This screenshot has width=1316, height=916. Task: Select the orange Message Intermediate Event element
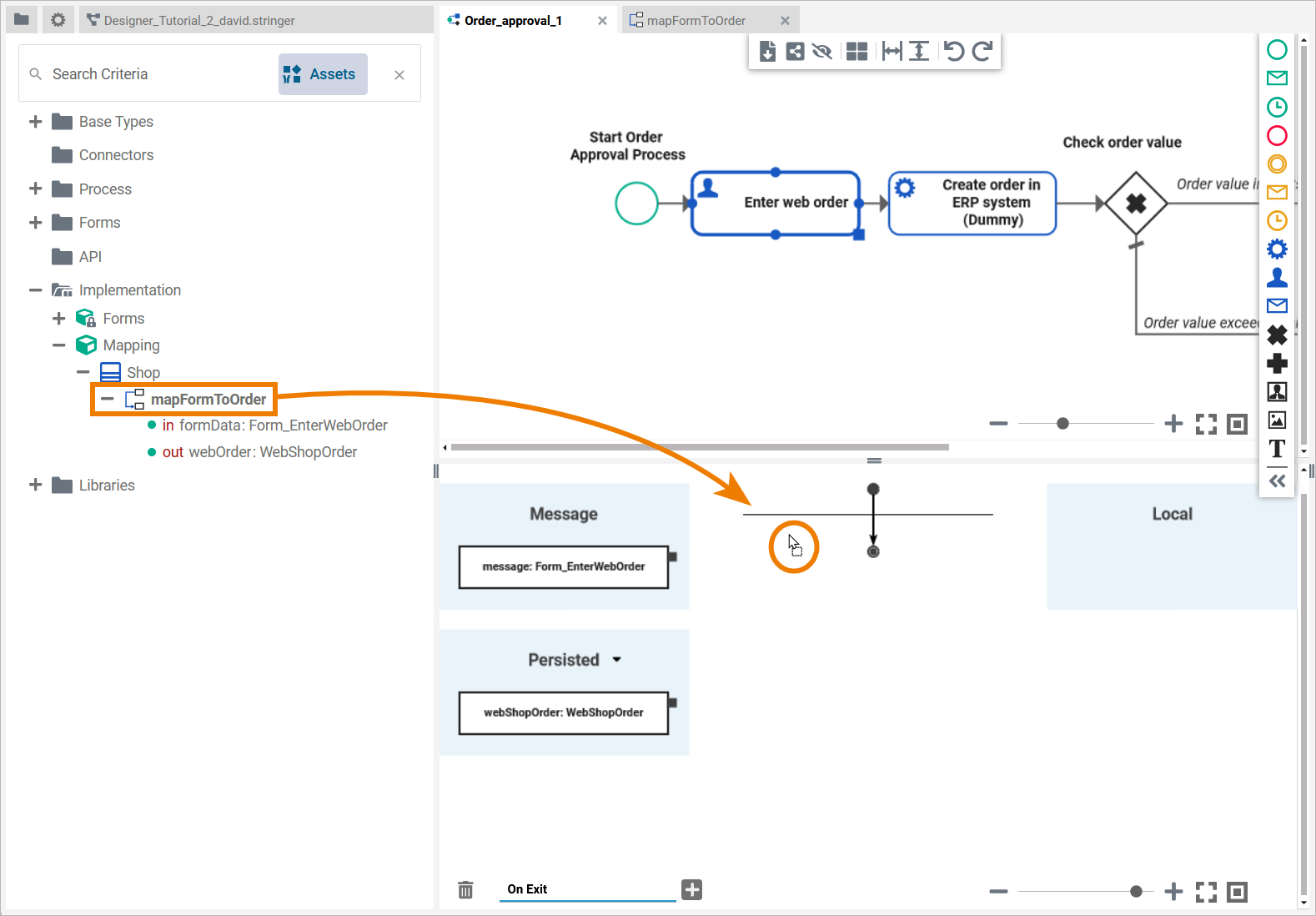pos(1277,192)
